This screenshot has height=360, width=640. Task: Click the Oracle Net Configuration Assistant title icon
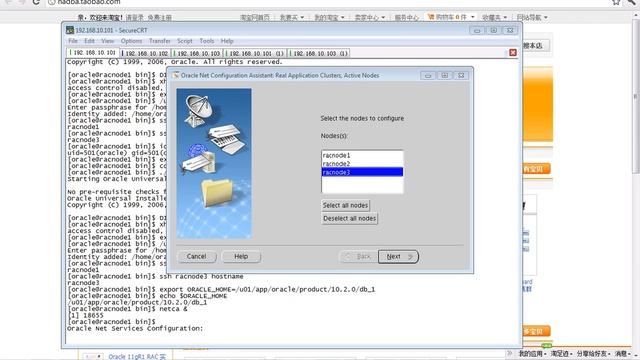pos(176,76)
